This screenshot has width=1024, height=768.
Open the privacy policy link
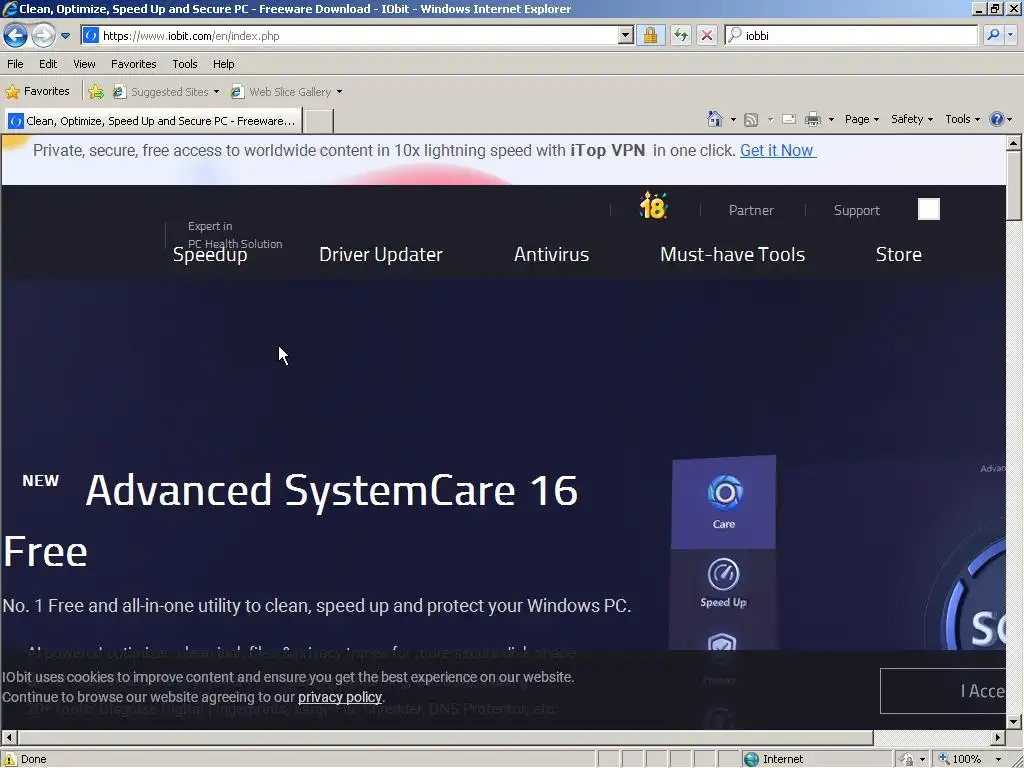pos(340,697)
